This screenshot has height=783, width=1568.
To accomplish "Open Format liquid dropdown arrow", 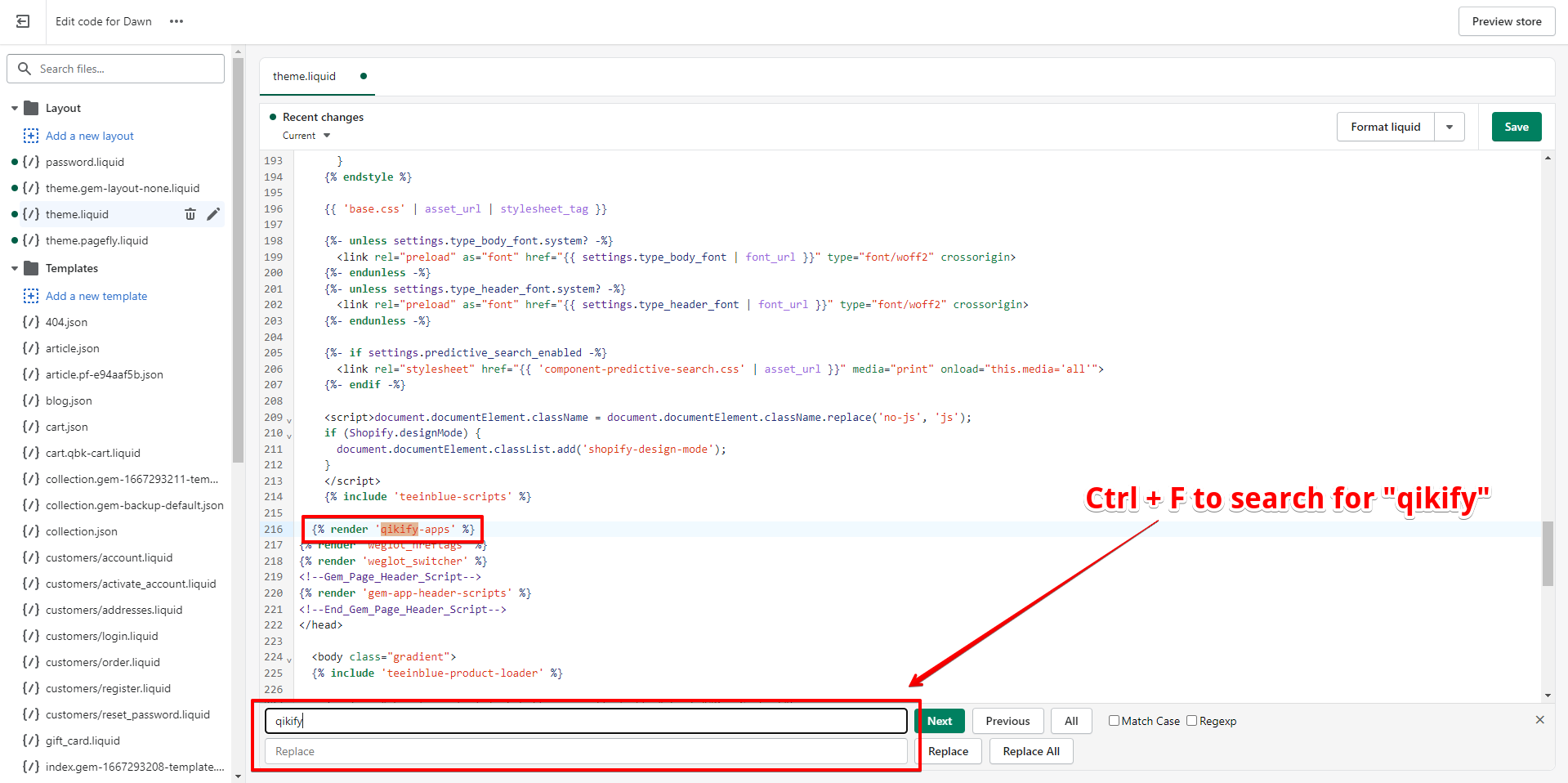I will pyautogui.click(x=1450, y=127).
